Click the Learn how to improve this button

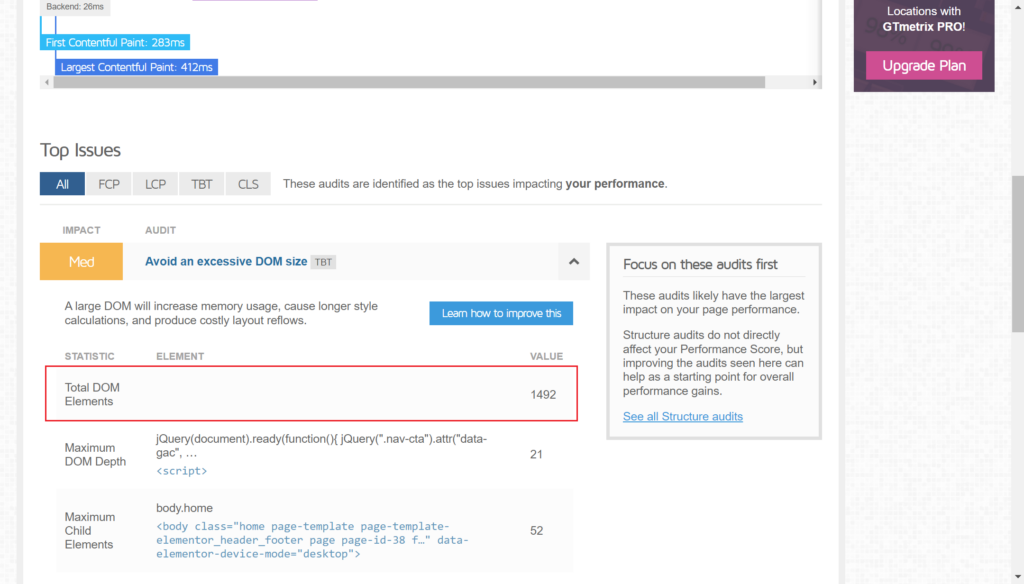pos(501,313)
